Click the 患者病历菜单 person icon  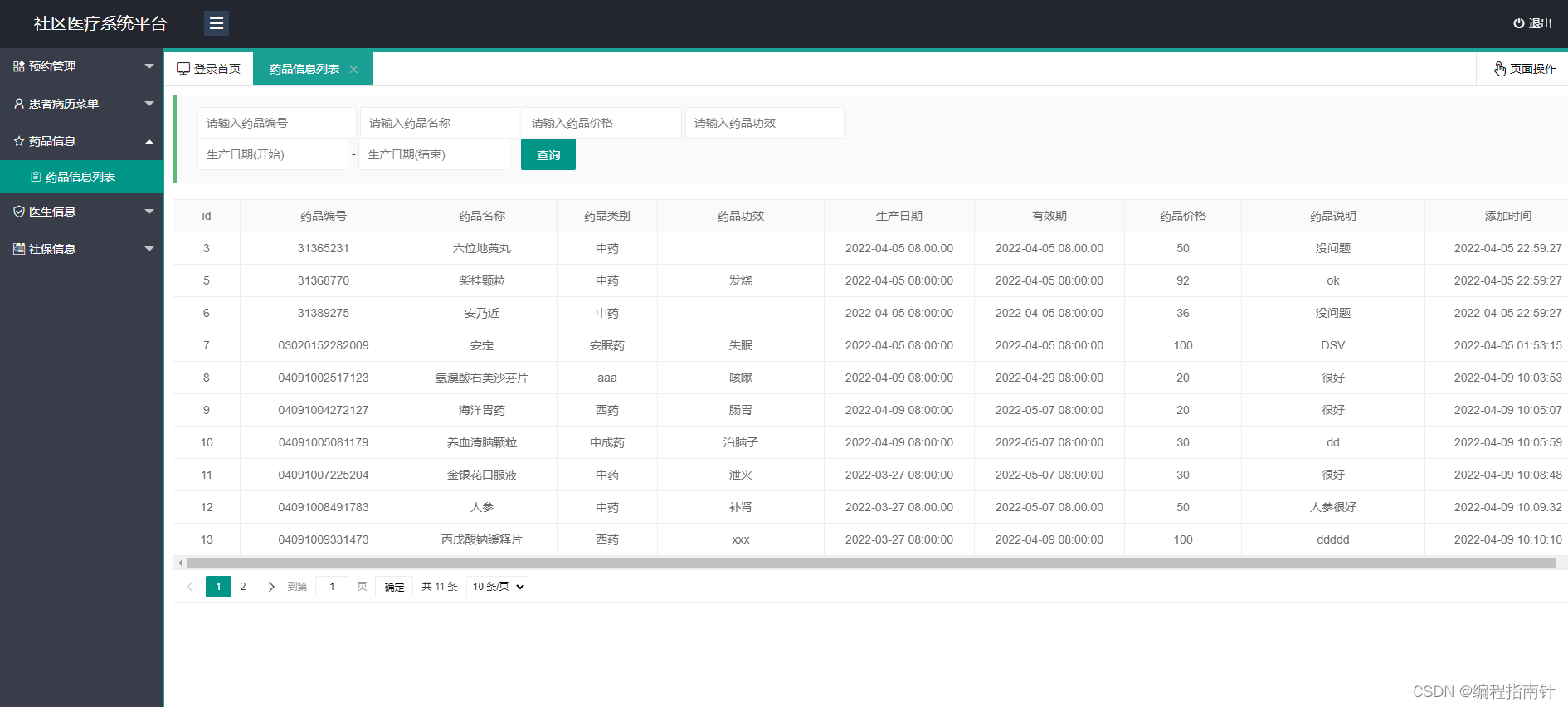pyautogui.click(x=19, y=104)
